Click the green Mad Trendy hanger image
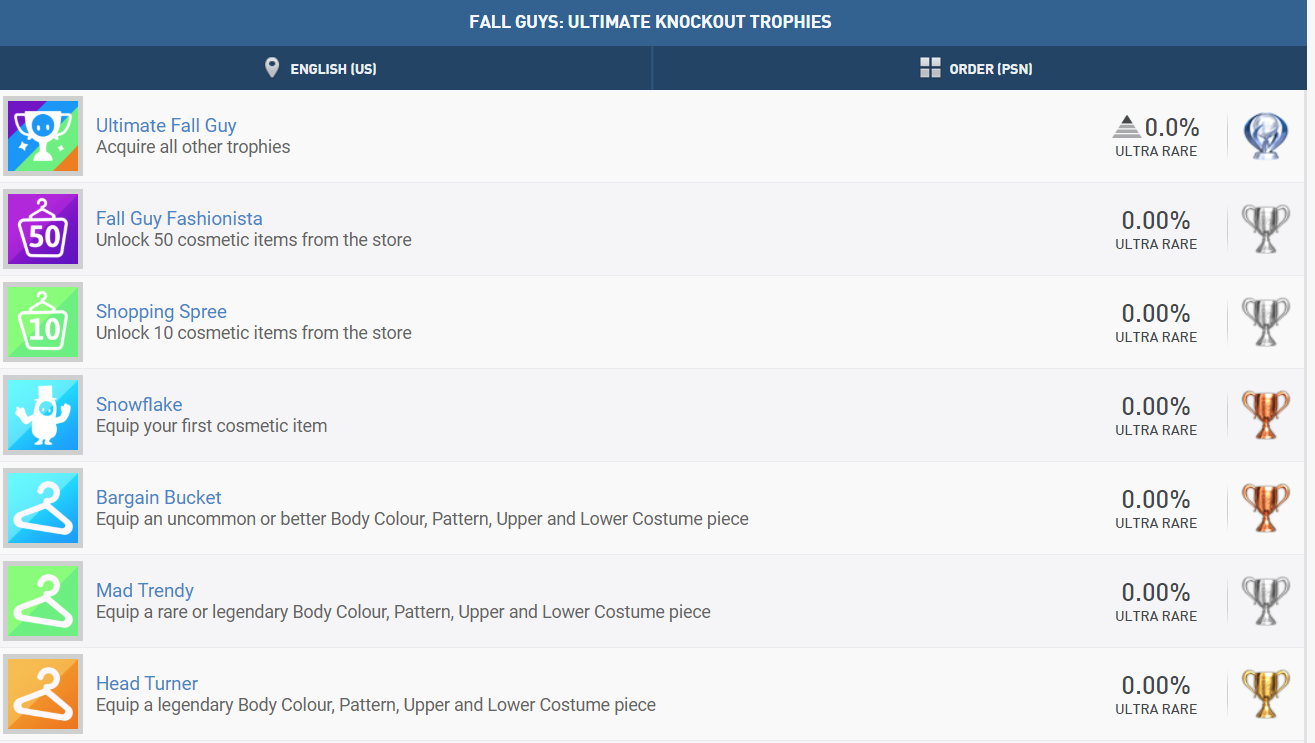This screenshot has width=1315, height=743. (x=43, y=601)
